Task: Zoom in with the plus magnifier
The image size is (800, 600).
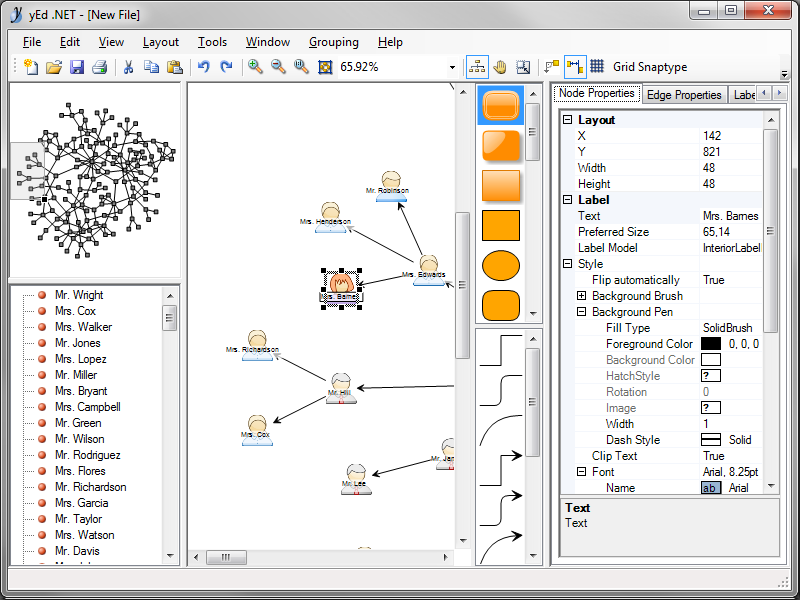Action: (x=255, y=67)
